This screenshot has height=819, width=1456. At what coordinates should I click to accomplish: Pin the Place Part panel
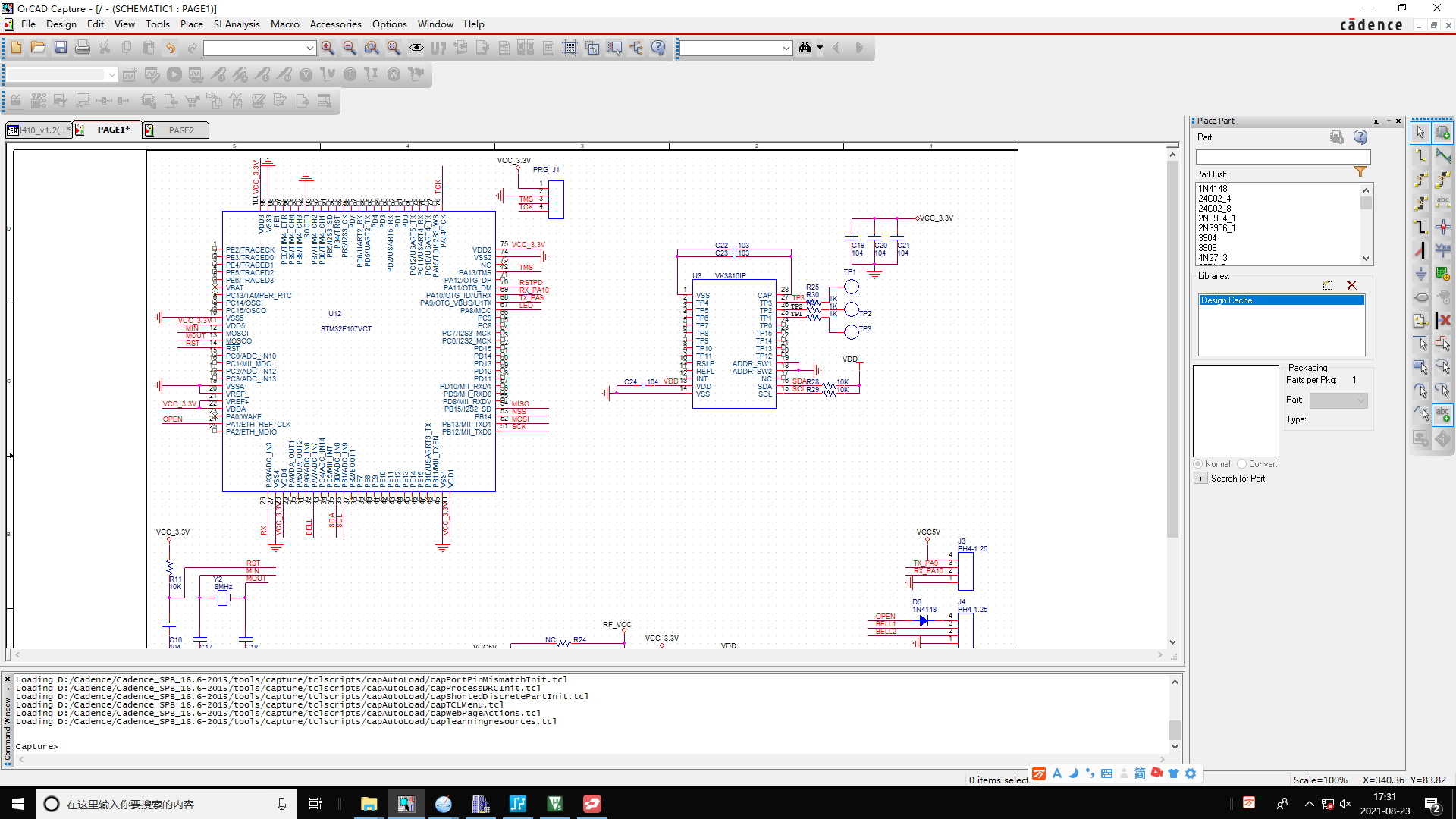(x=1376, y=121)
